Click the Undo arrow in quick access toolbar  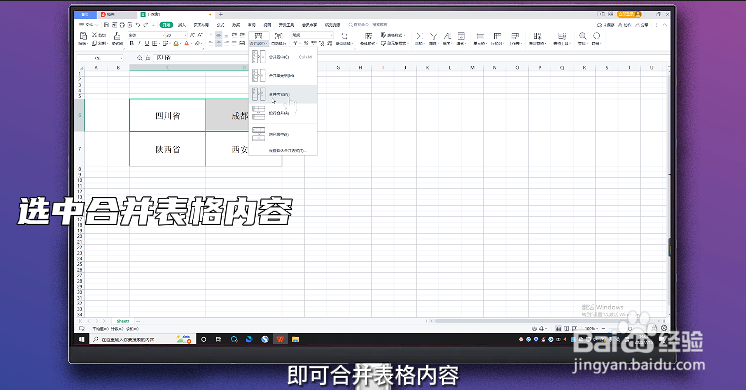pos(138,25)
